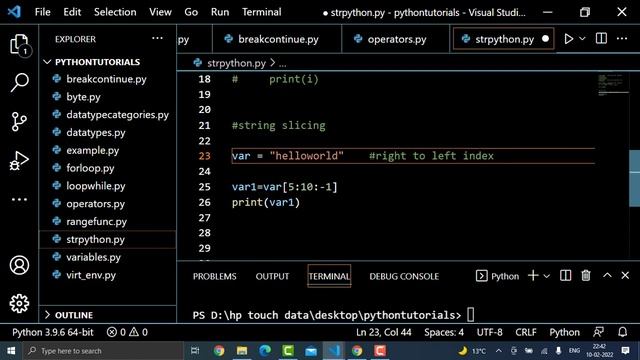The height and width of the screenshot is (360, 640).
Task: Click the errors and warnings status indicator
Action: 127,332
